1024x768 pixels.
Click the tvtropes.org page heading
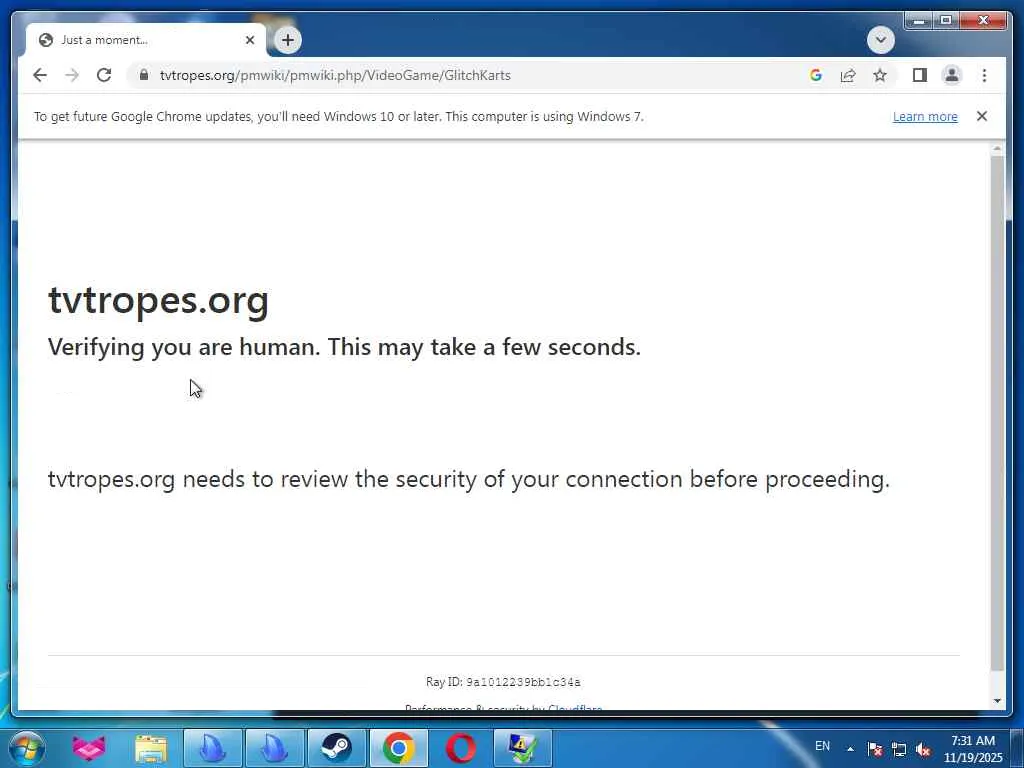pyautogui.click(x=158, y=300)
